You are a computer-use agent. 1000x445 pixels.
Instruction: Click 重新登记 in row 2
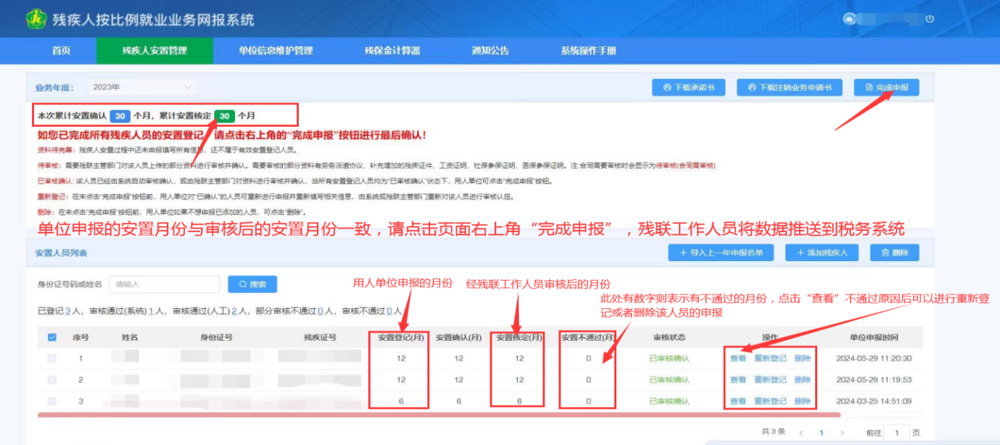(770, 379)
